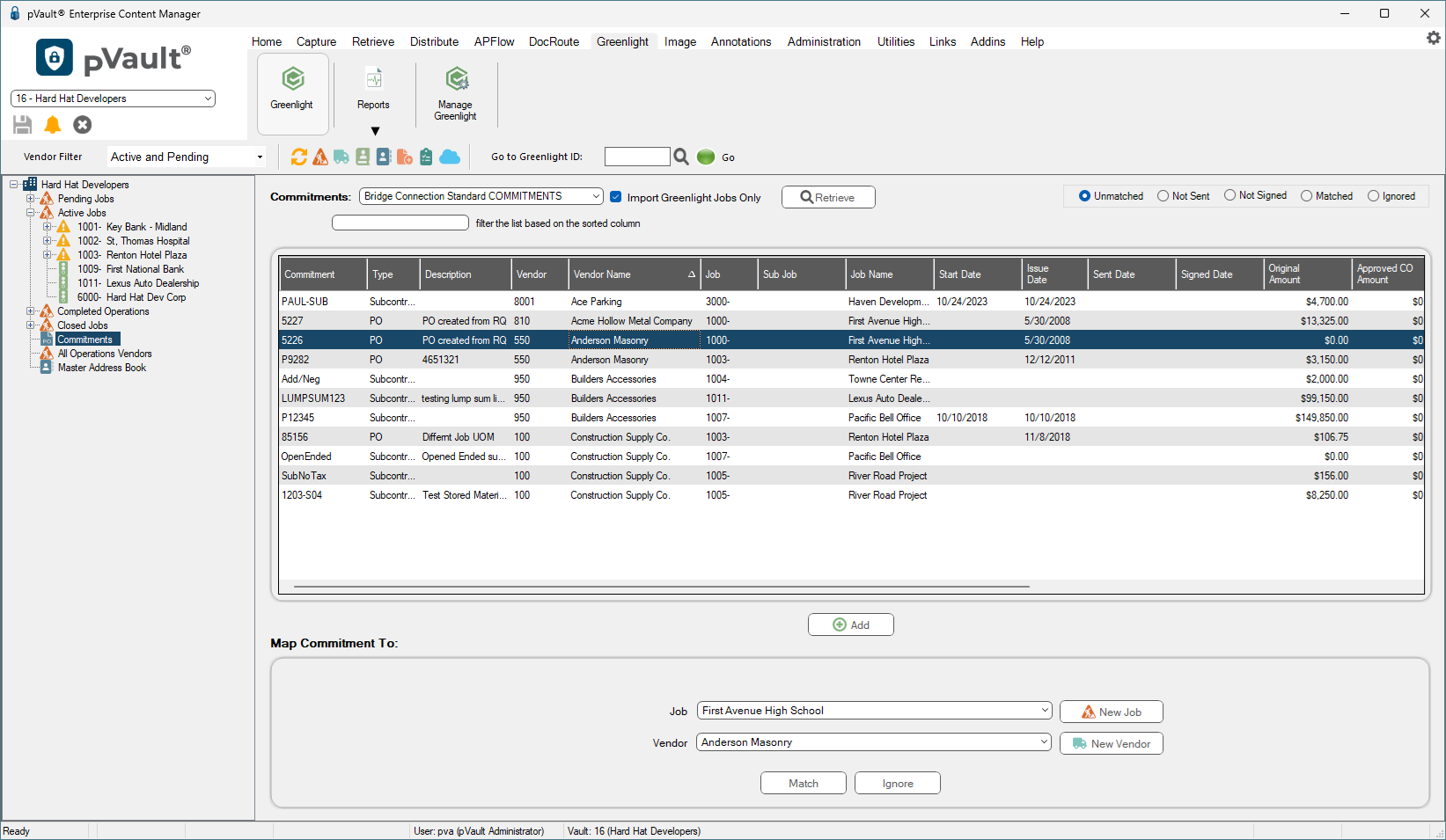Viewport: 1446px width, 840px height.
Task: Open the Annotations menu
Action: (741, 41)
